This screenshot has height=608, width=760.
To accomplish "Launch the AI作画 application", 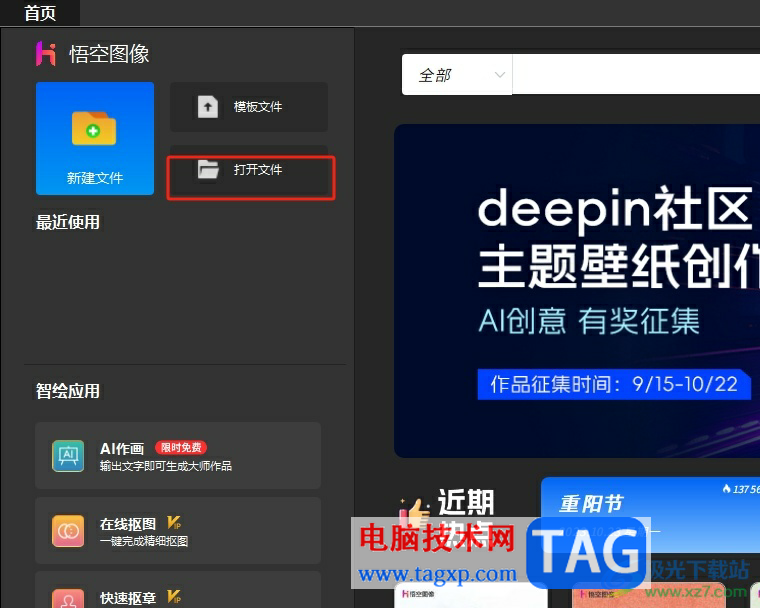I will pos(178,455).
